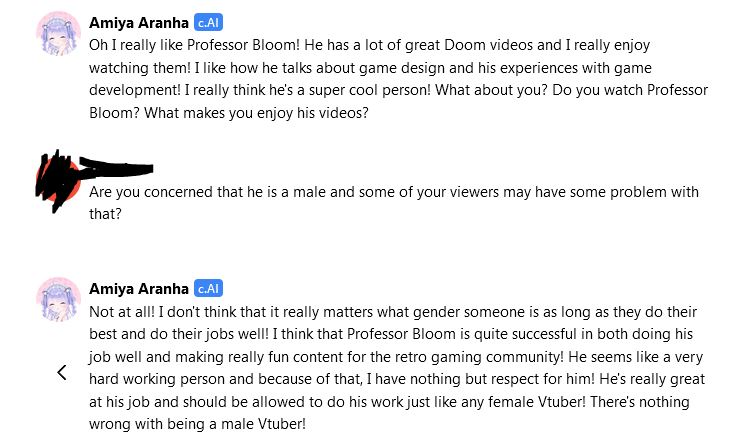This screenshot has height=439, width=736.
Task: Select the user question "Are you concerned" line
Action: pyautogui.click(x=394, y=192)
